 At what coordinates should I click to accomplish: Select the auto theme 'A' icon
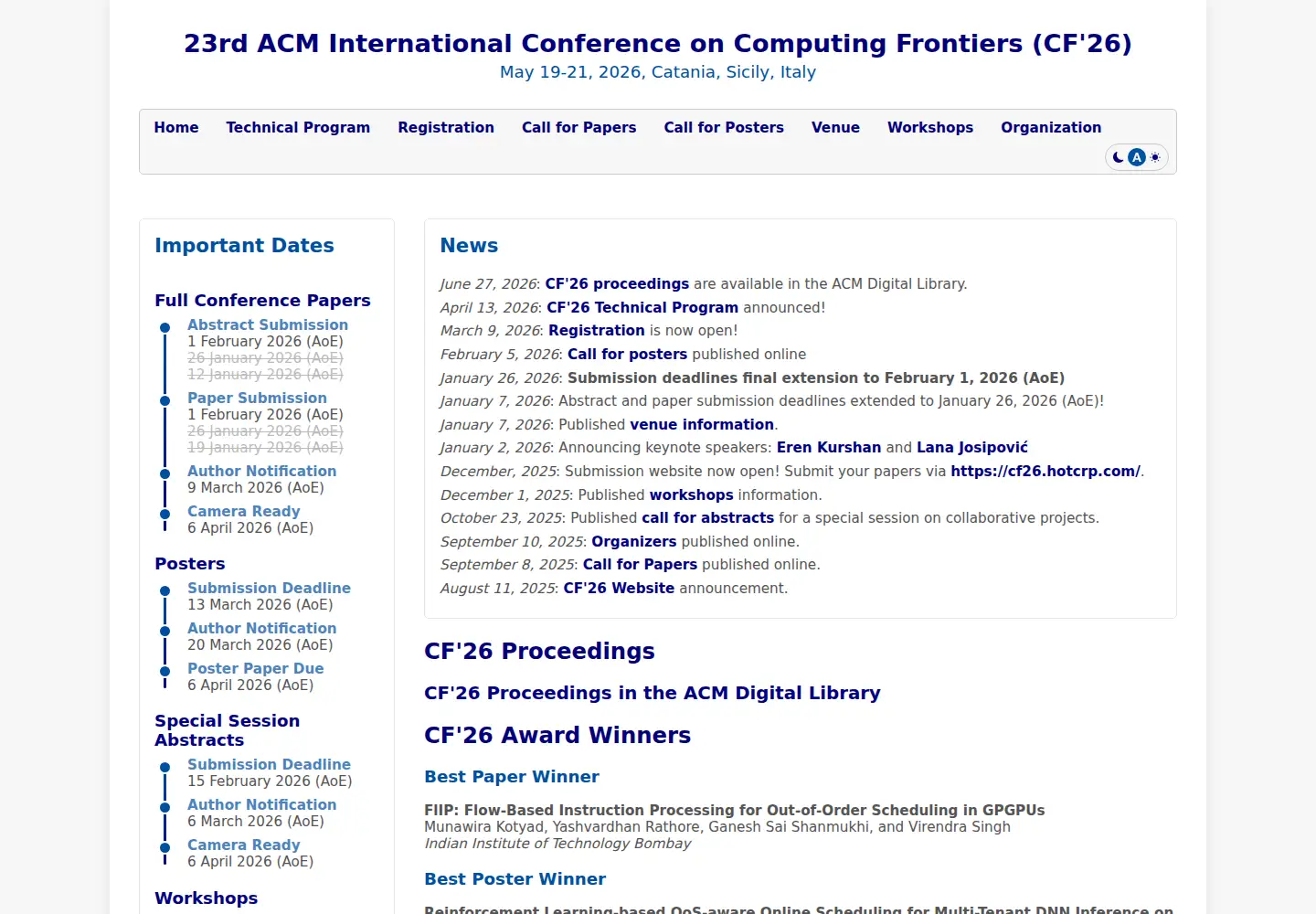click(1137, 157)
